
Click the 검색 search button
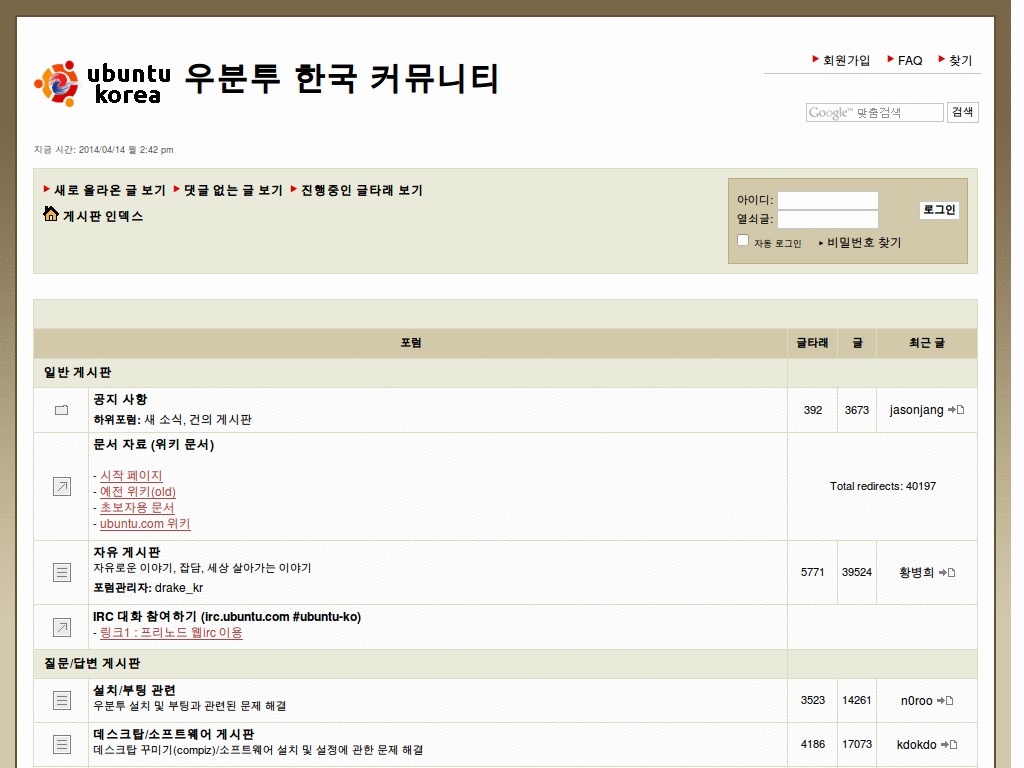963,112
